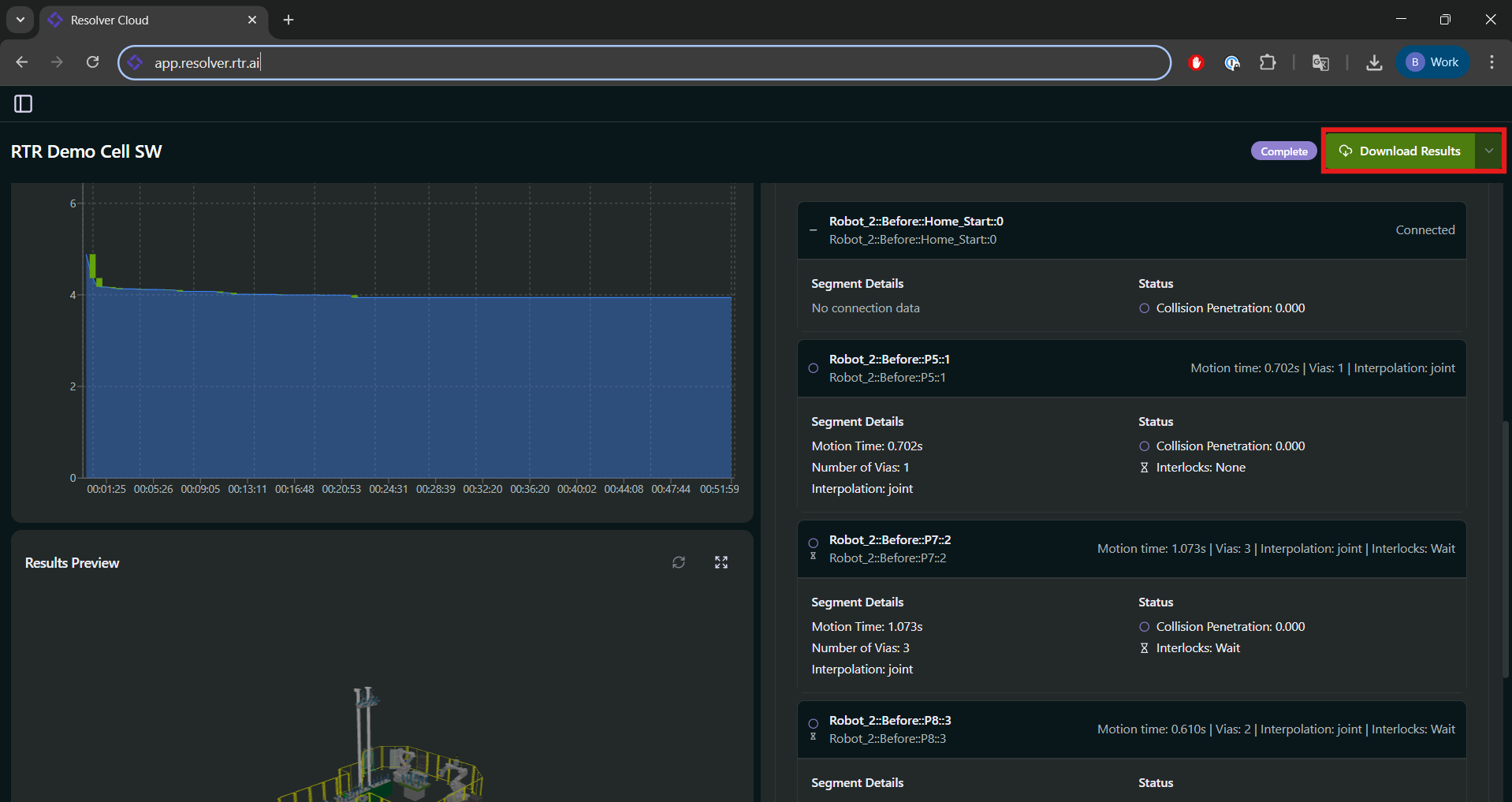Toggle the sidebar panel icon
Viewport: 1512px width, 802px height.
(23, 103)
